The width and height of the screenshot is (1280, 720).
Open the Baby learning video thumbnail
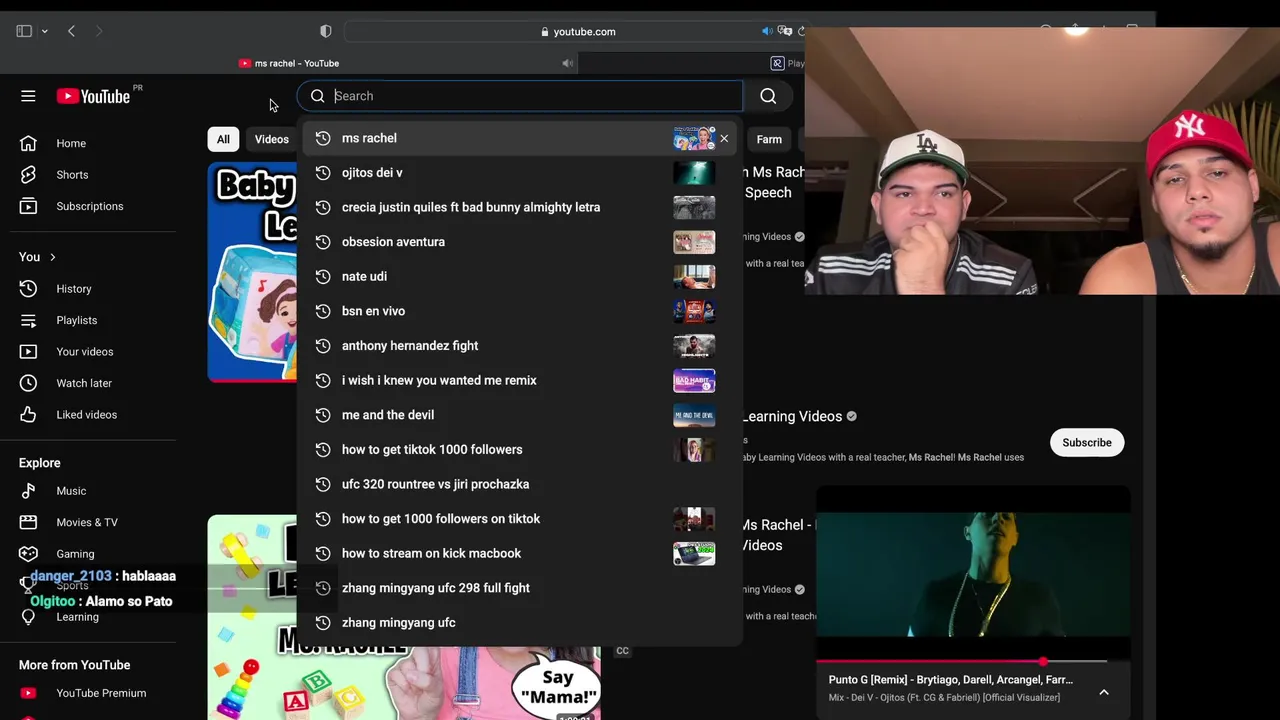pyautogui.click(x=252, y=272)
